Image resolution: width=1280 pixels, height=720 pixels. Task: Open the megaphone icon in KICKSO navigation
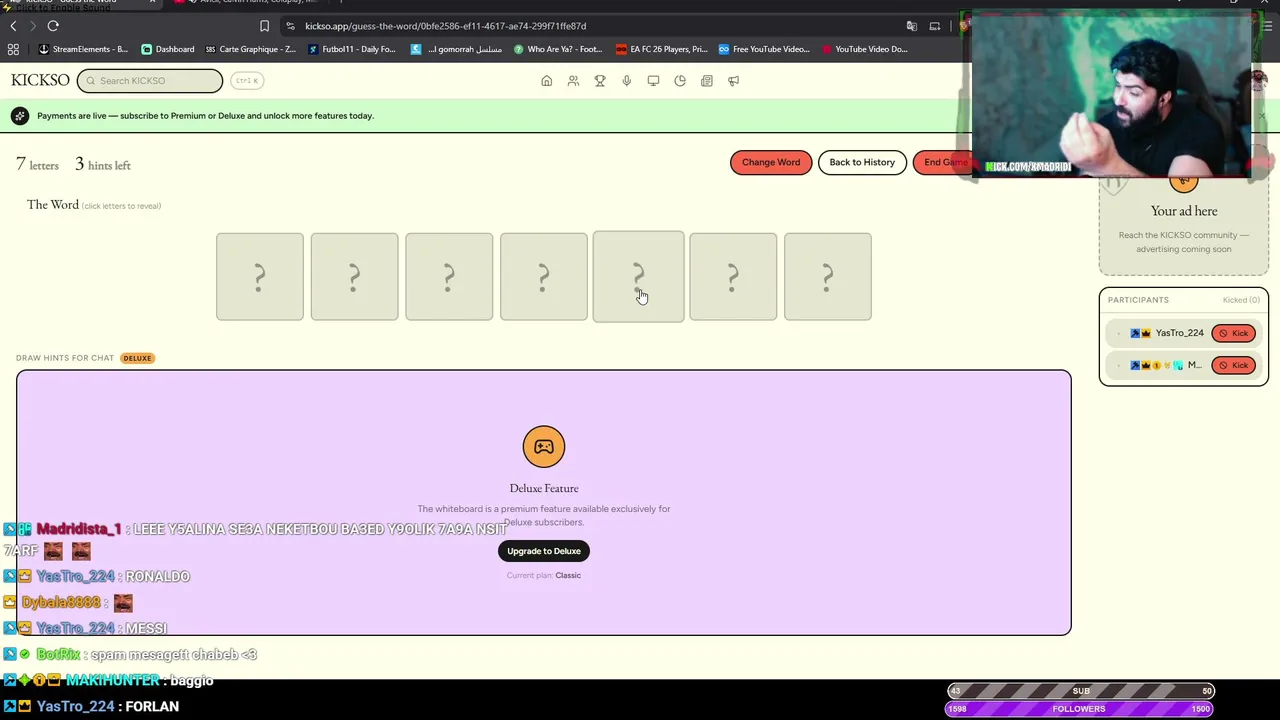pyautogui.click(x=733, y=81)
